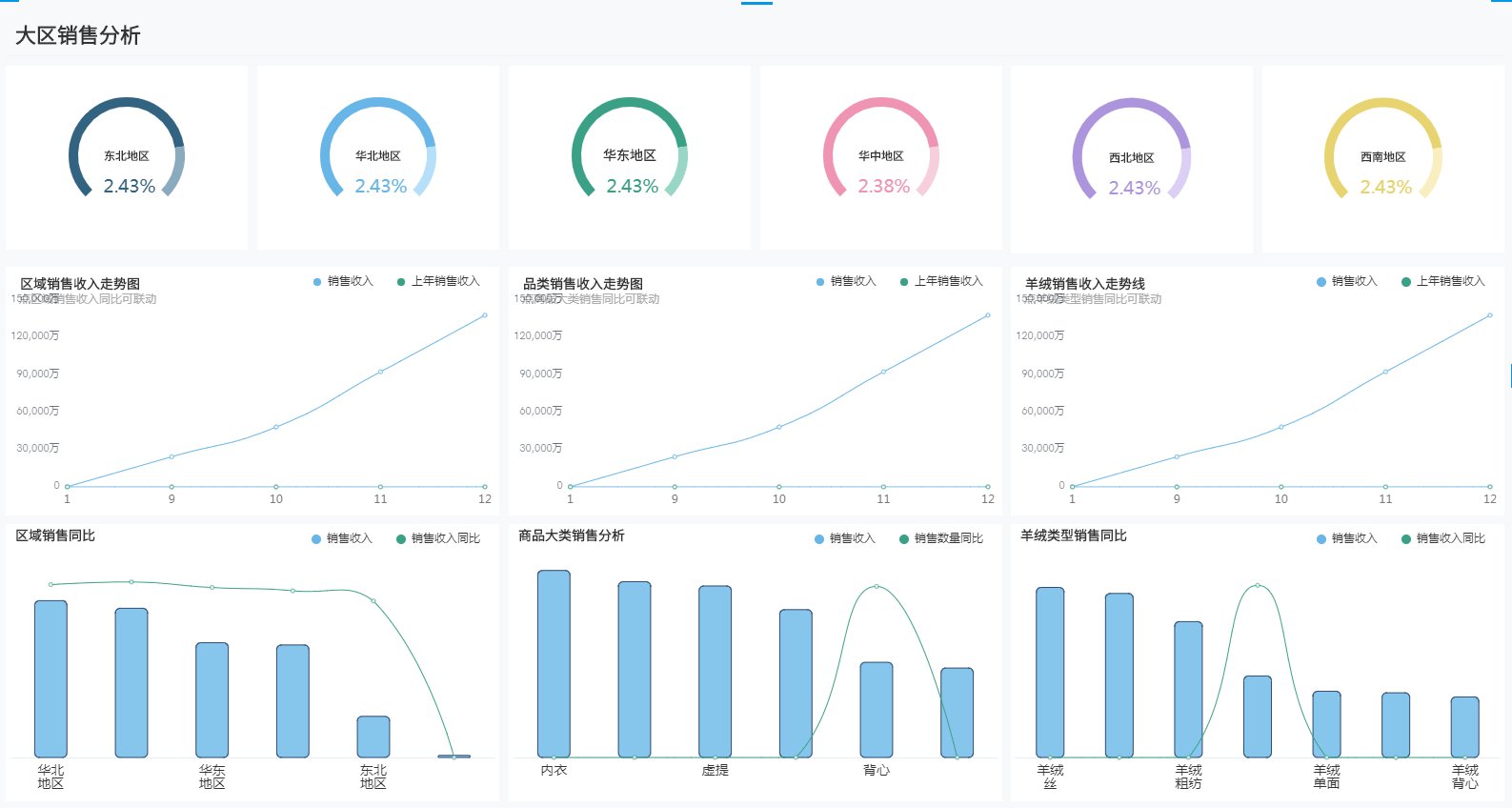Click green 上年销售收入 legend dot in 羊绒销售收入走势线
This screenshot has height=808, width=1512.
pyautogui.click(x=1406, y=282)
